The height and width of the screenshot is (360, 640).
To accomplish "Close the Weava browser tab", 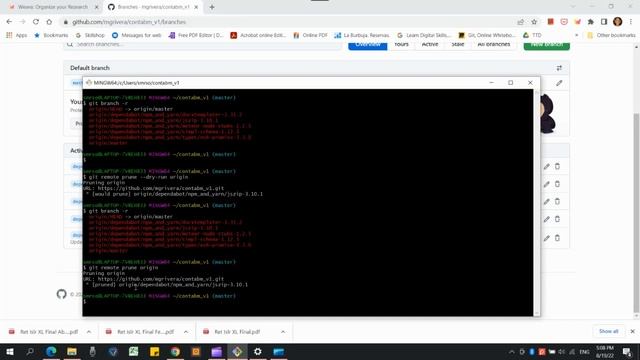I will click(x=96, y=7).
